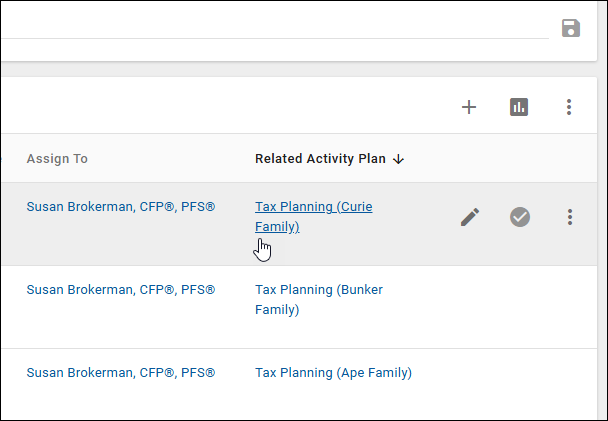Open Tax Planning (Ape Family) plan
The width and height of the screenshot is (608, 421).
pos(333,373)
